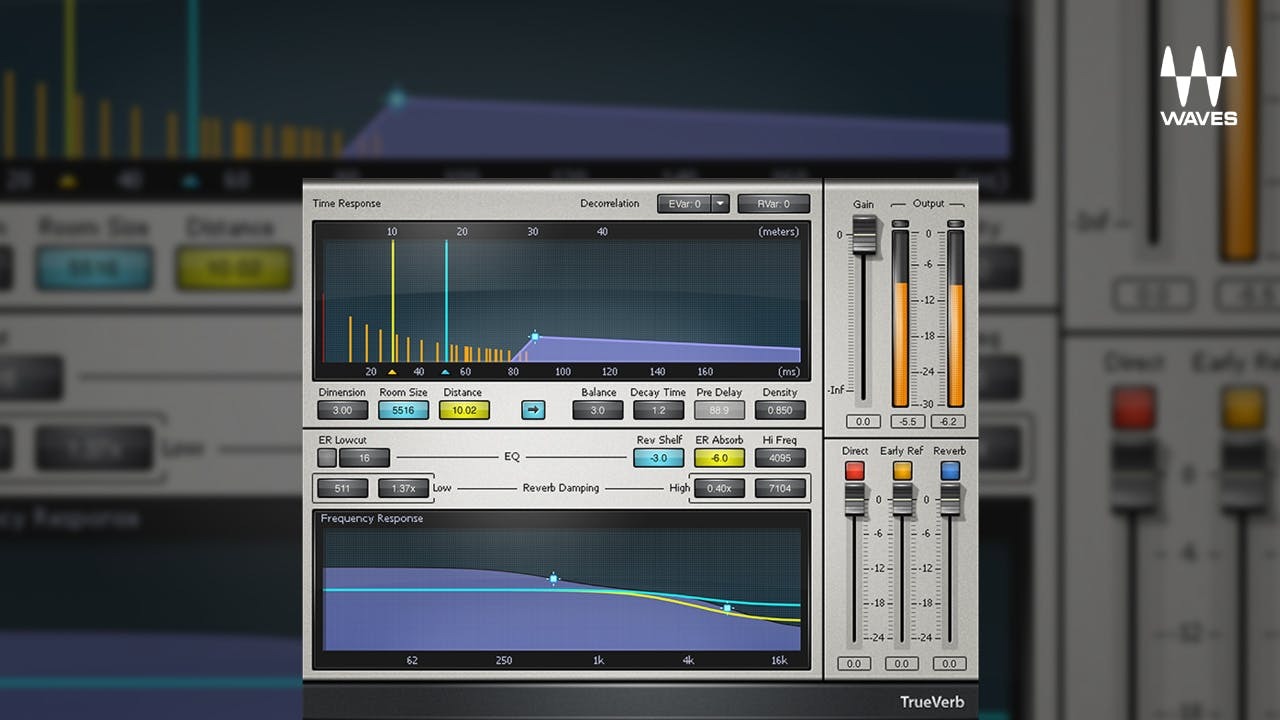This screenshot has width=1280, height=720.
Task: Select the reverb onset node in Time Response display
Action: 536,338
